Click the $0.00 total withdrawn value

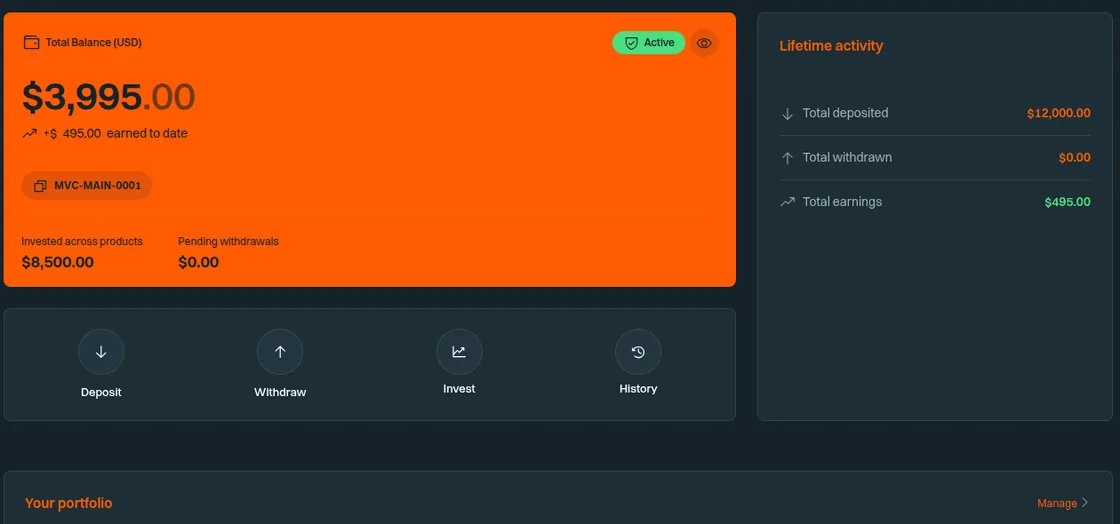pyautogui.click(x=1074, y=157)
